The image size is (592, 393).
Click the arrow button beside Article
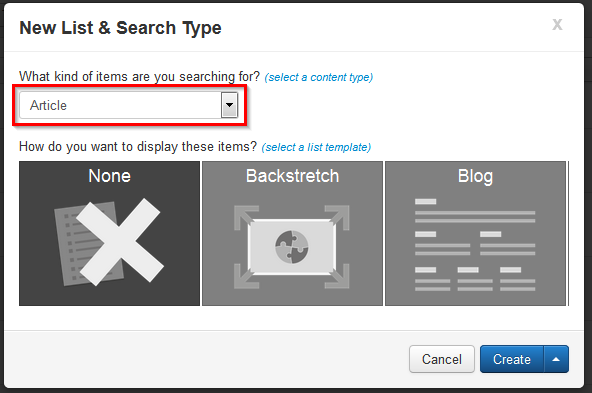229,105
